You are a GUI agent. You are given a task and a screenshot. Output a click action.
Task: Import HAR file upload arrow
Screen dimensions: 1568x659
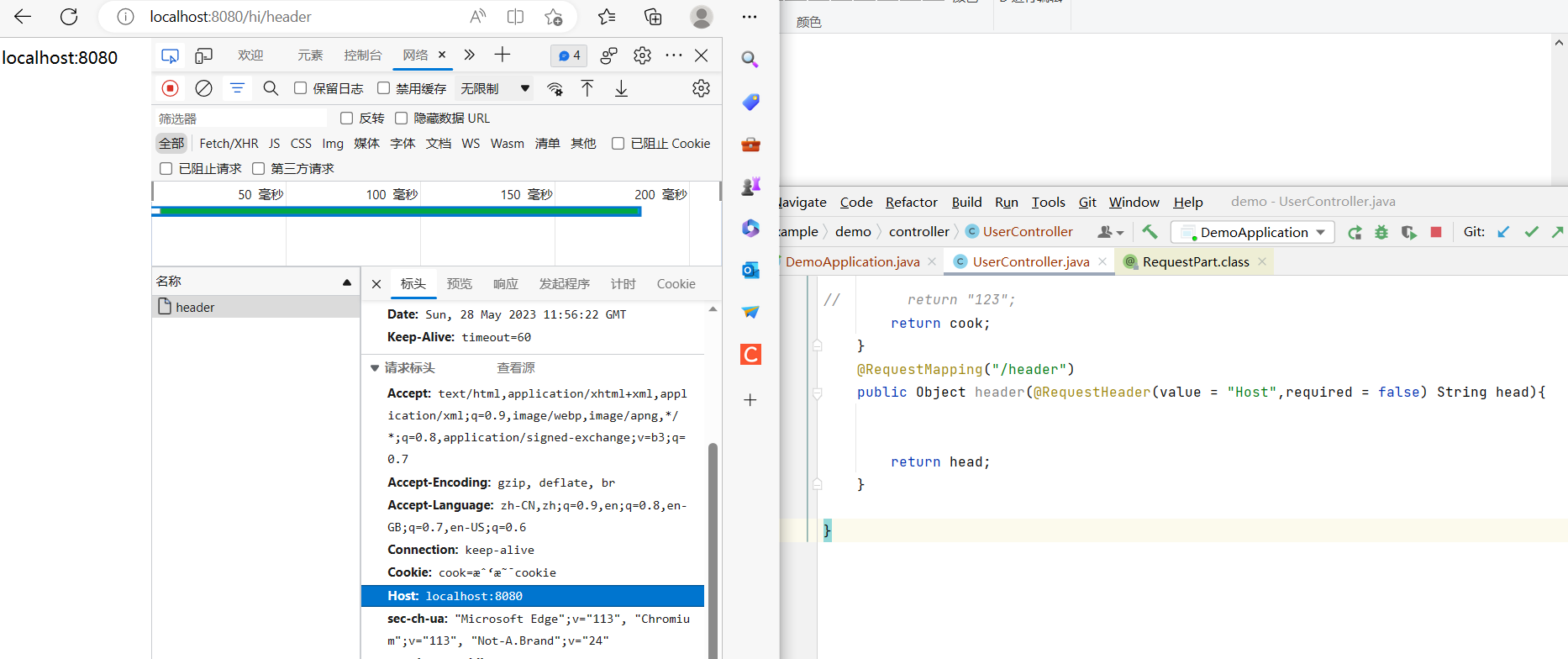pos(587,88)
